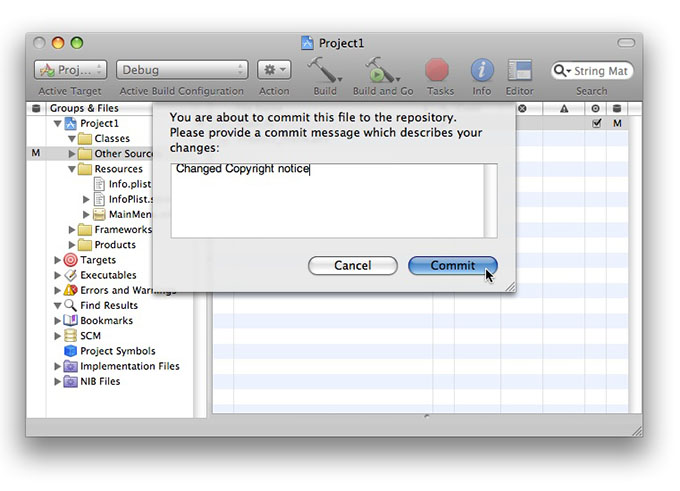The image size is (680, 491).
Task: Select the Project1 project icon in tree
Action: (70, 123)
